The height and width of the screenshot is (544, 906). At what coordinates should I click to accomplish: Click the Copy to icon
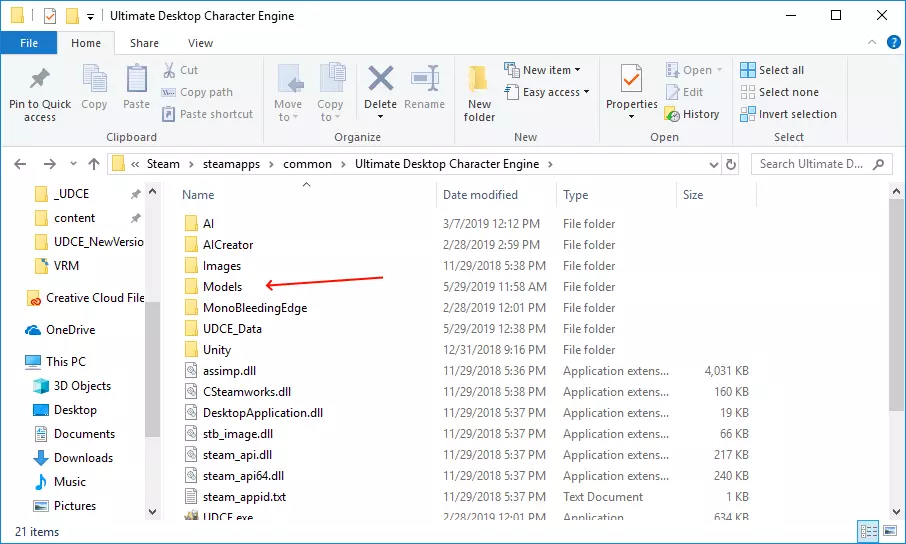pos(332,79)
